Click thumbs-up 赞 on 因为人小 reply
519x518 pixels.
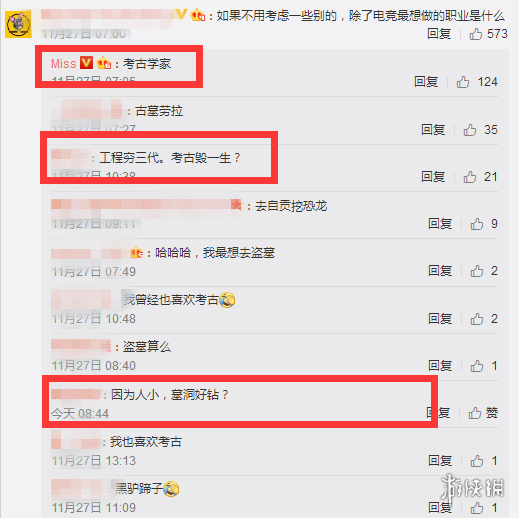pos(483,413)
